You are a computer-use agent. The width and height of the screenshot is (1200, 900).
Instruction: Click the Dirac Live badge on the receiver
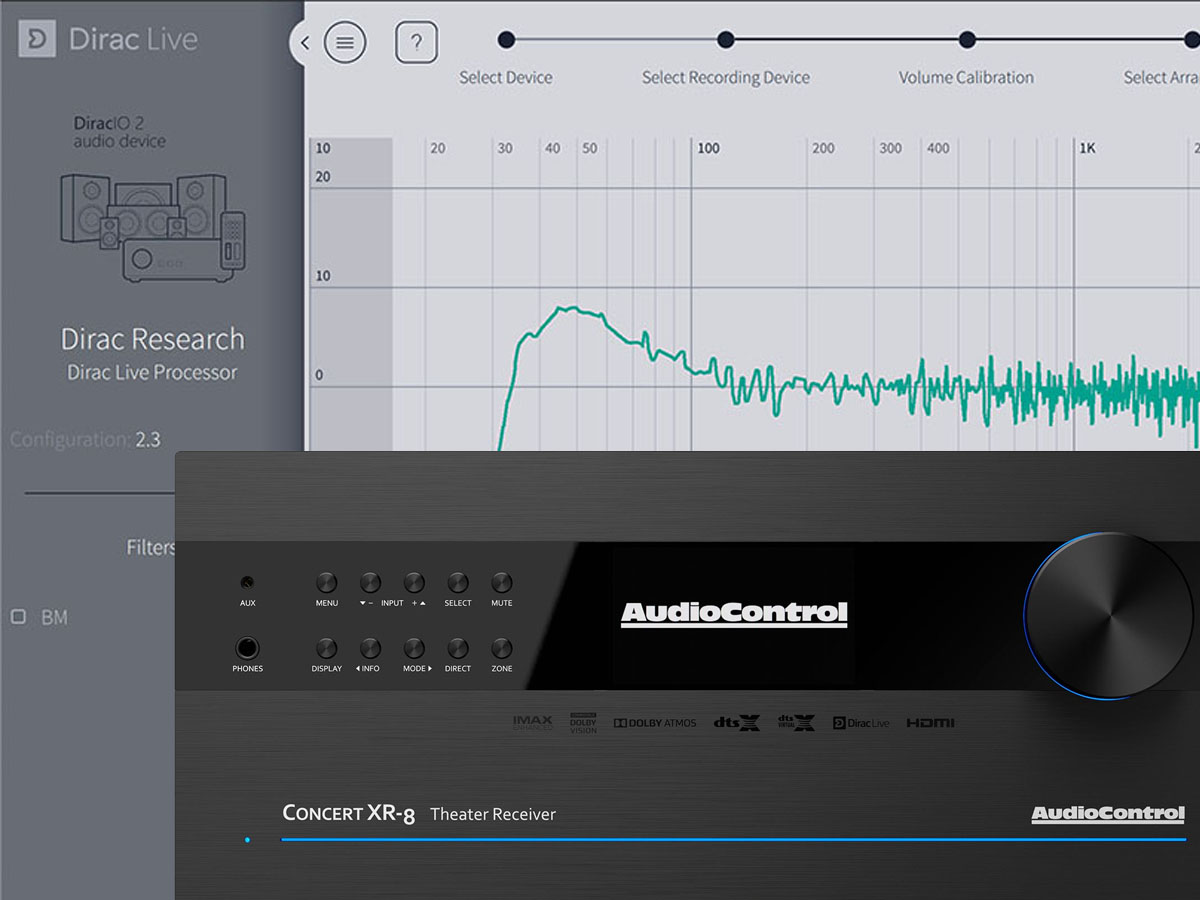[x=861, y=722]
